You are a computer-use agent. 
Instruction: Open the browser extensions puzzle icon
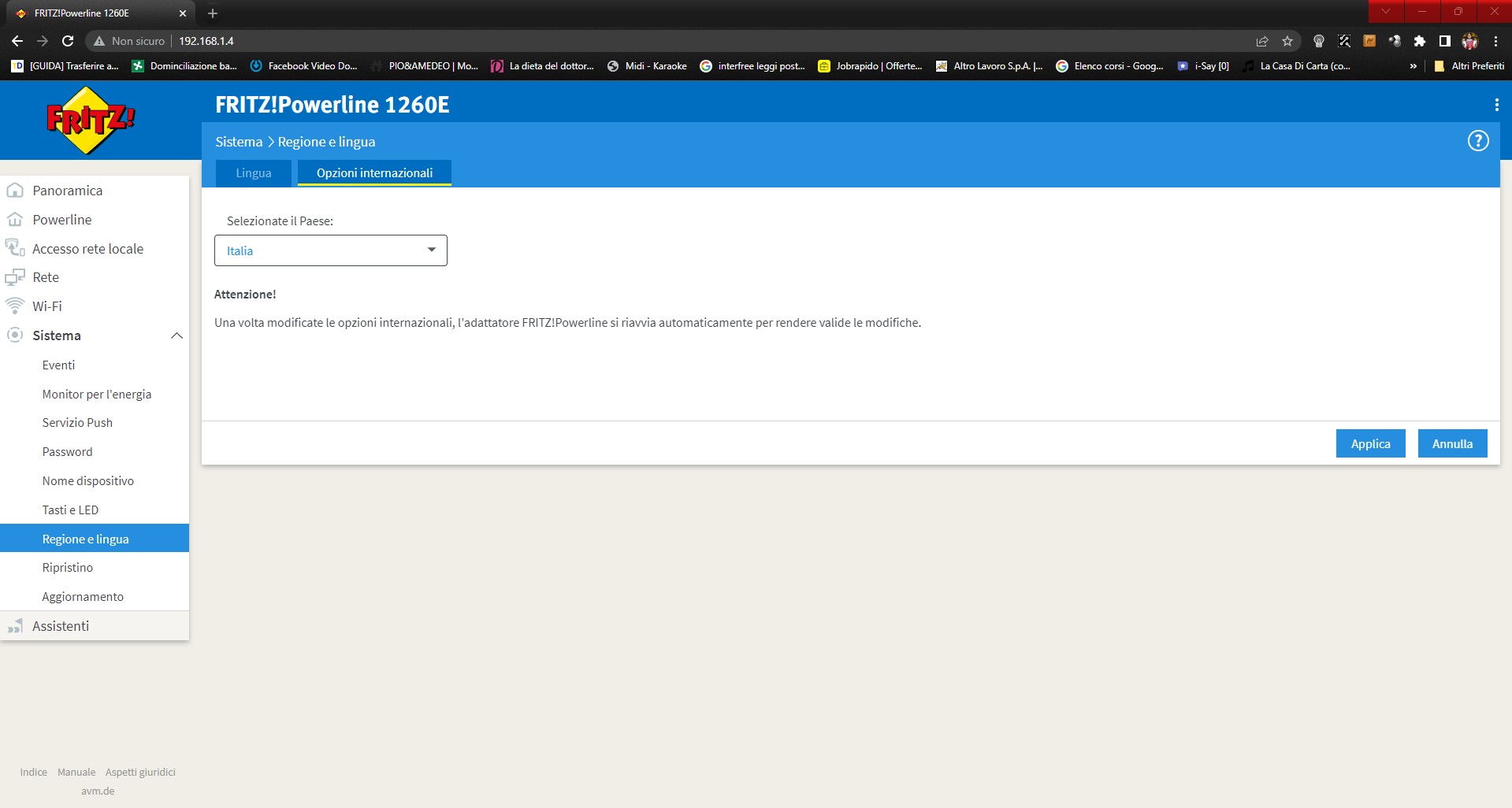point(1420,41)
